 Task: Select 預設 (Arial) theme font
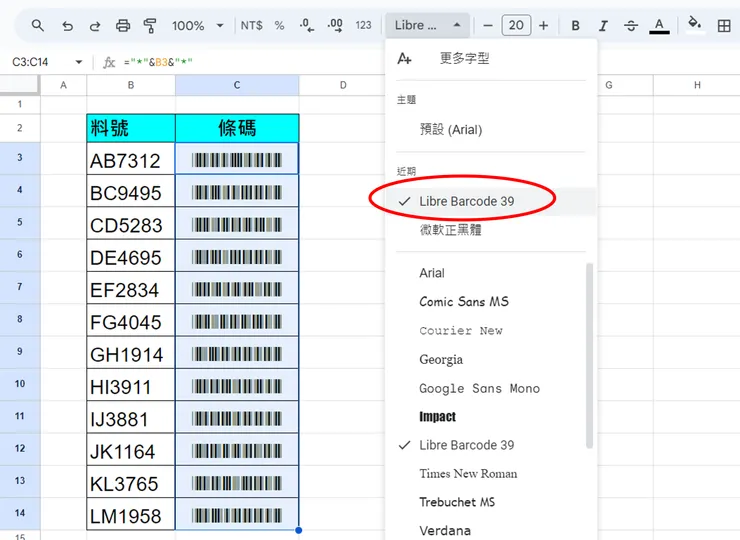[491, 129]
